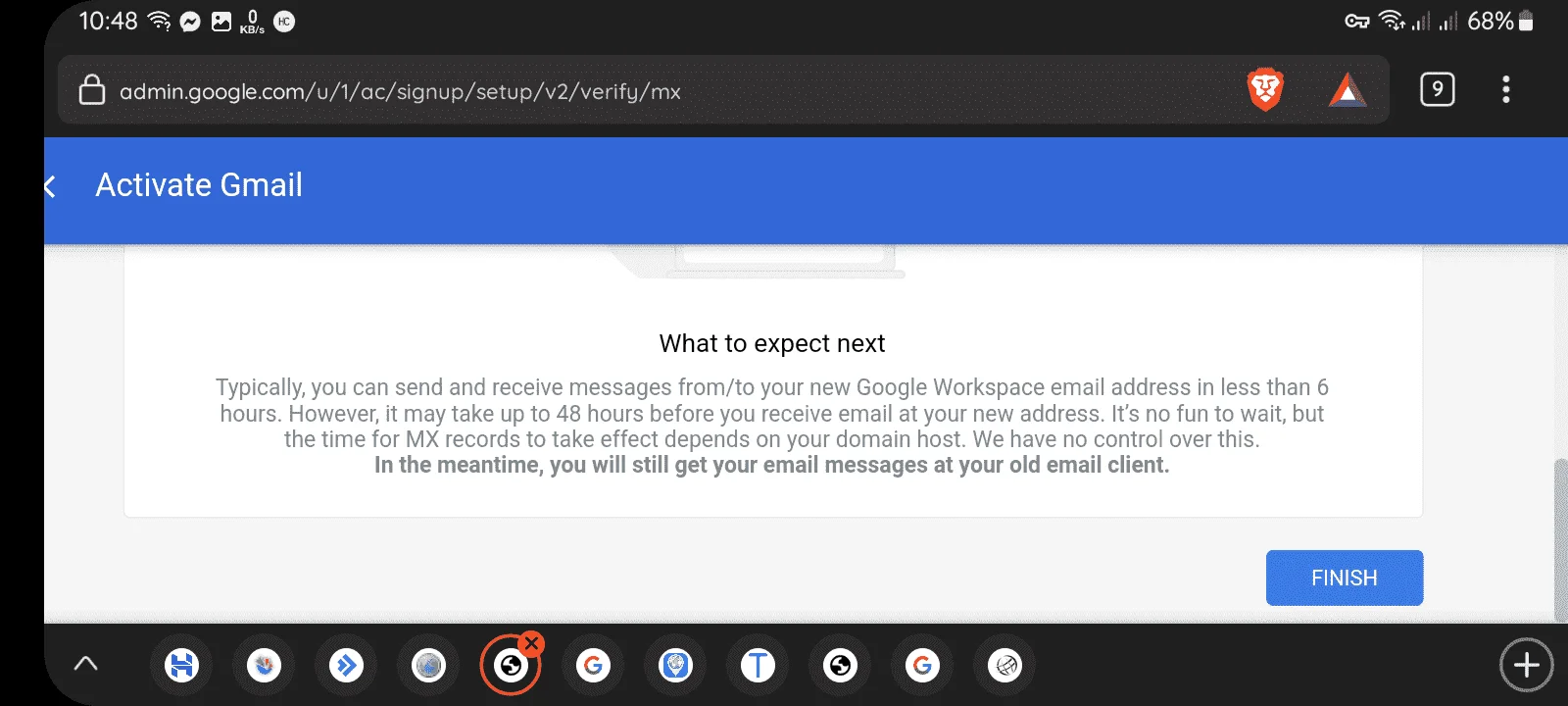Tap the Messenger notification icon in status bar
Image resolution: width=1568 pixels, height=706 pixels.
[x=190, y=22]
